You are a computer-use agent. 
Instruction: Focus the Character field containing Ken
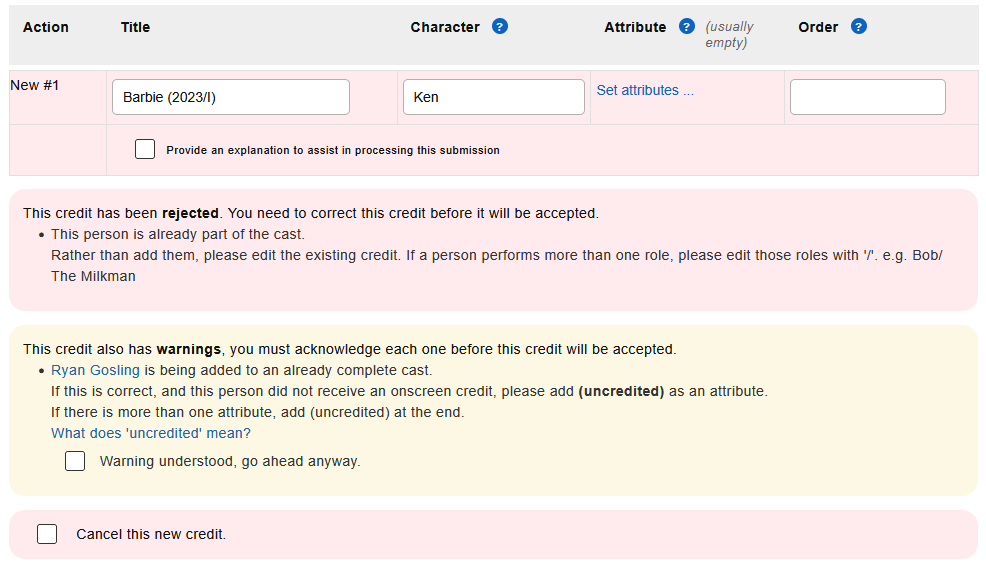tap(494, 97)
